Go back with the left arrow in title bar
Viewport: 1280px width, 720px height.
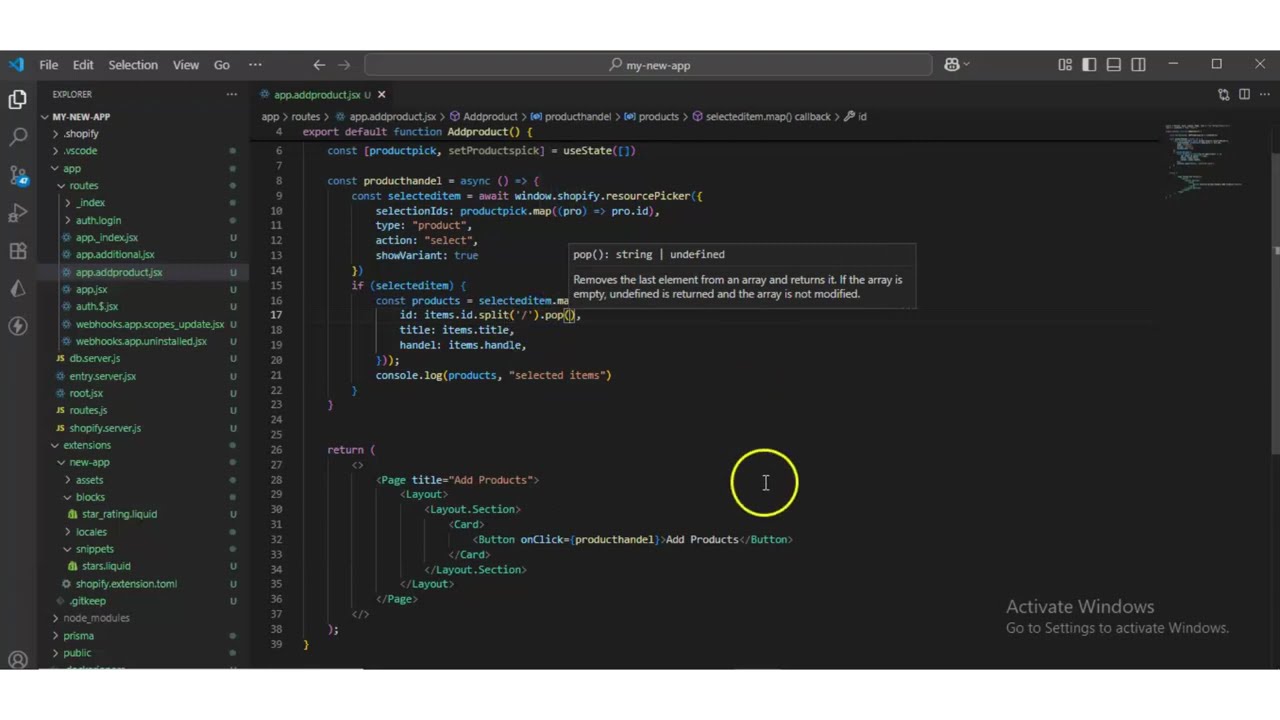(319, 65)
